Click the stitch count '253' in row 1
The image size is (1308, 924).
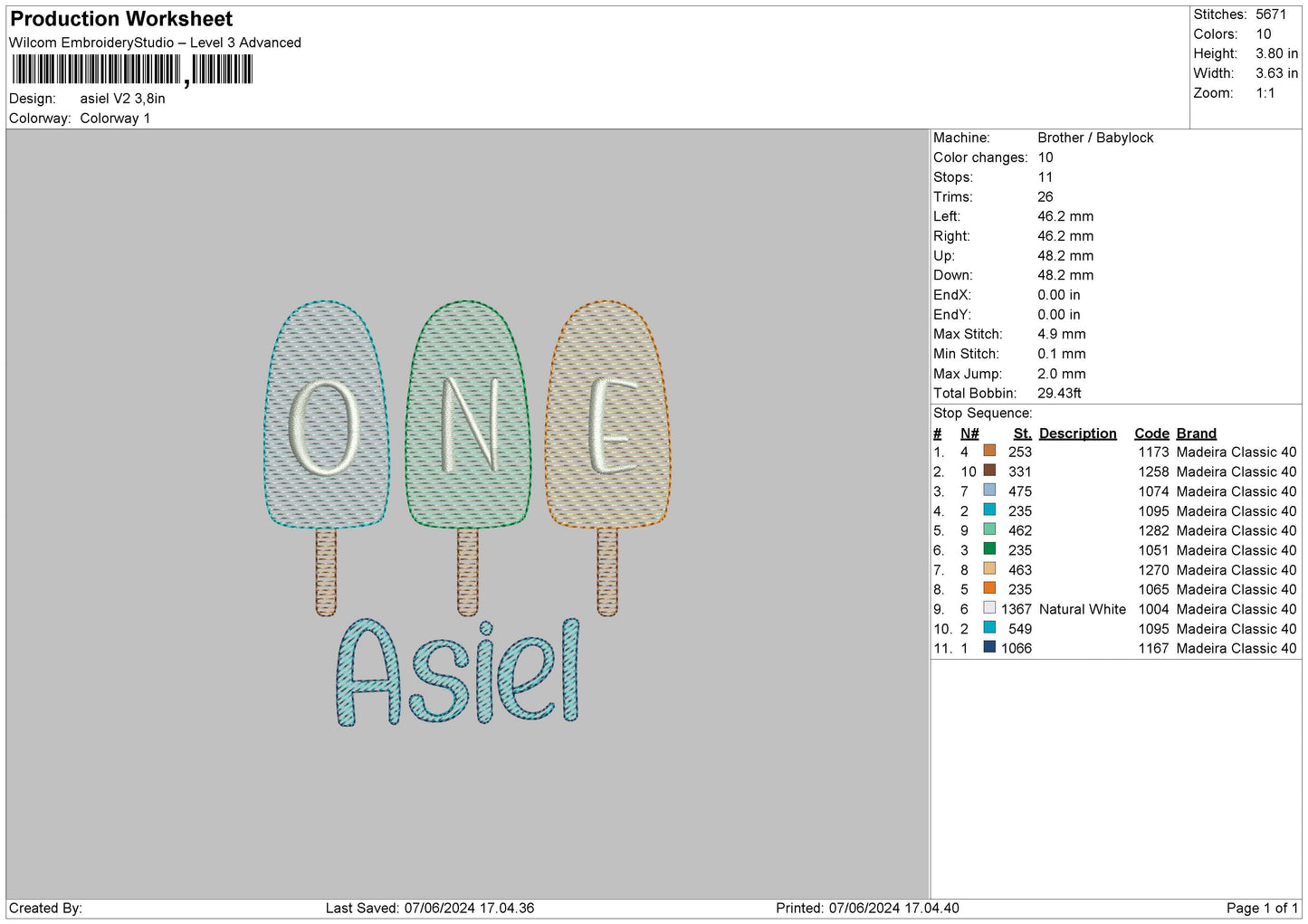tap(1020, 452)
